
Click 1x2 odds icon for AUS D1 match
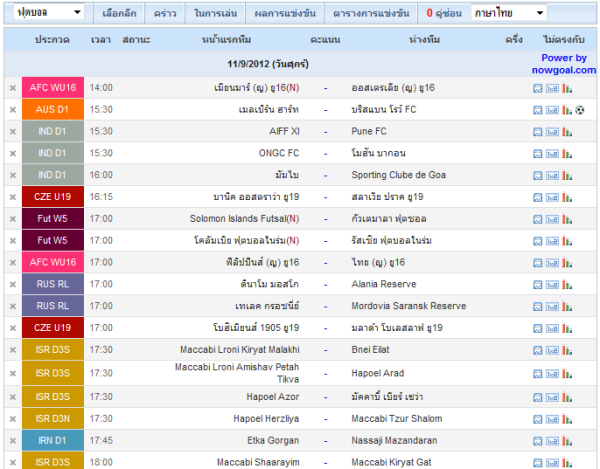(552, 111)
